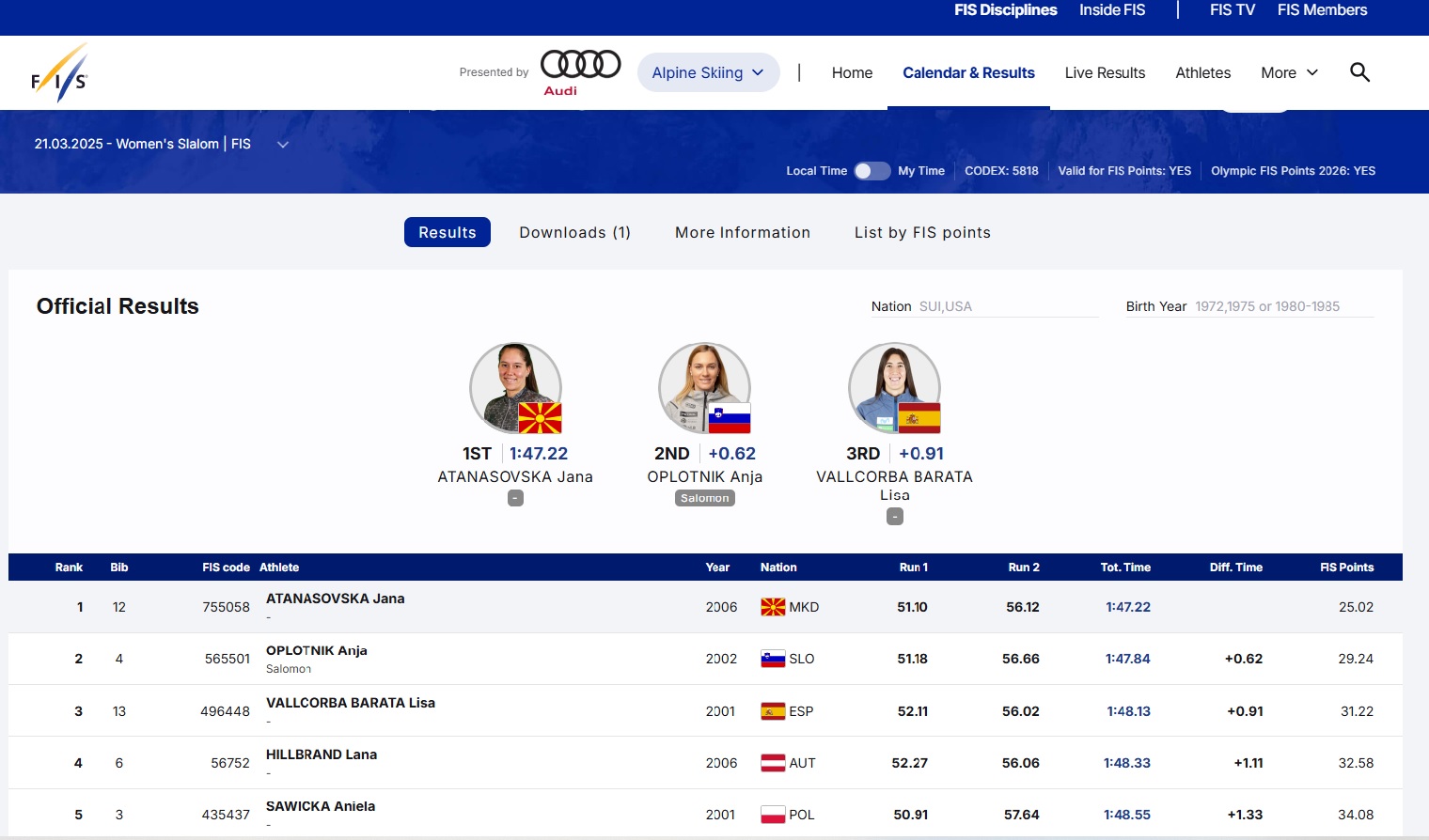Click the Austrian flag beside AUT

coord(773,763)
